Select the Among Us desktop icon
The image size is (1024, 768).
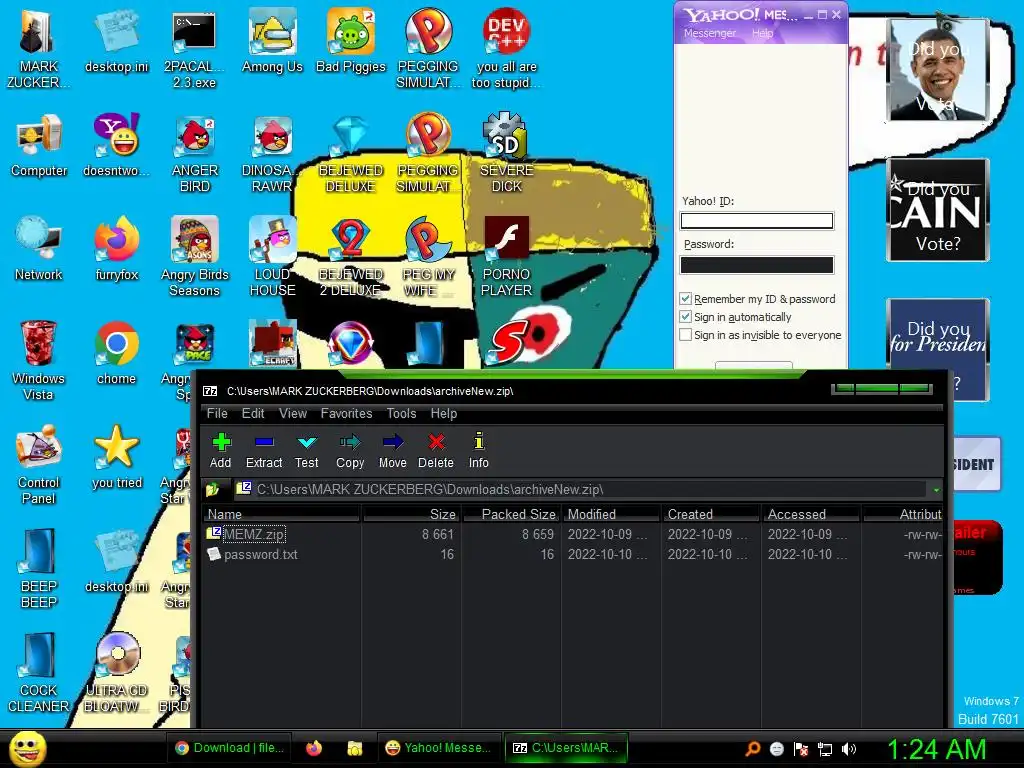pyautogui.click(x=272, y=42)
